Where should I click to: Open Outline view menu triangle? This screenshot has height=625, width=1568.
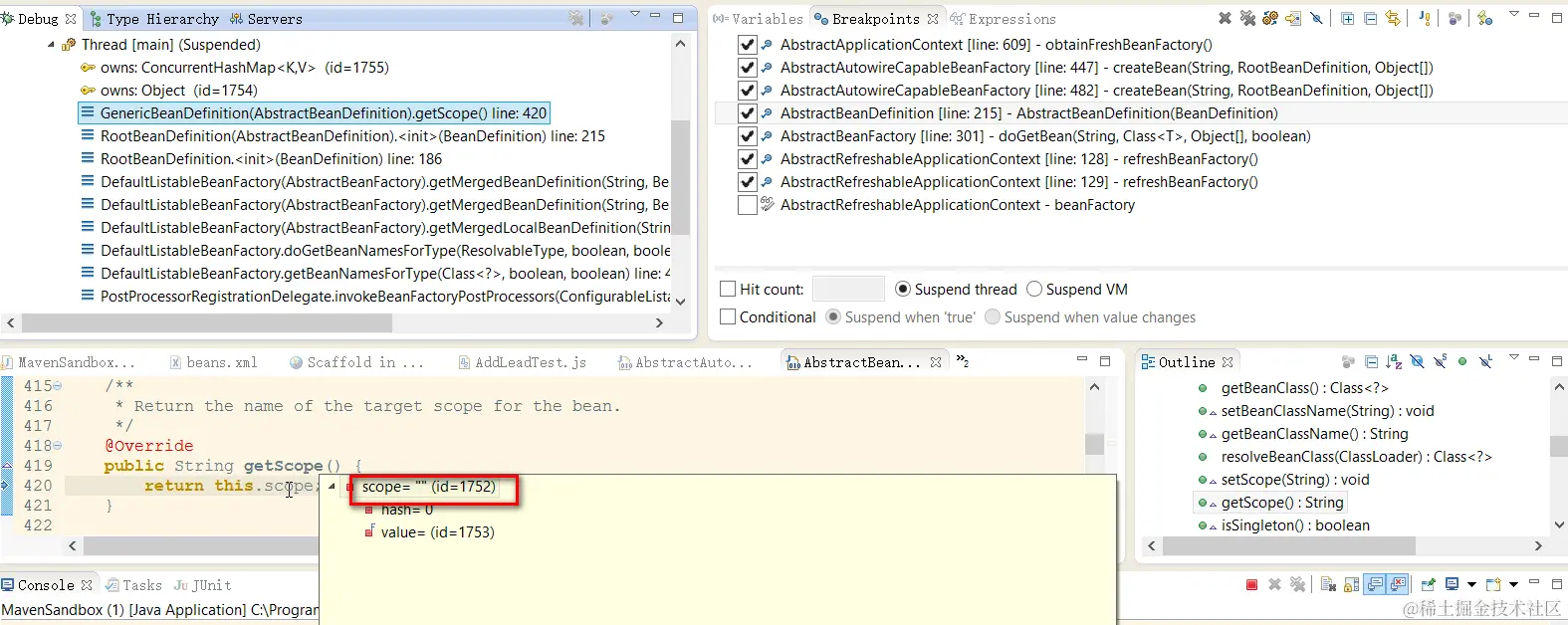[1514, 357]
